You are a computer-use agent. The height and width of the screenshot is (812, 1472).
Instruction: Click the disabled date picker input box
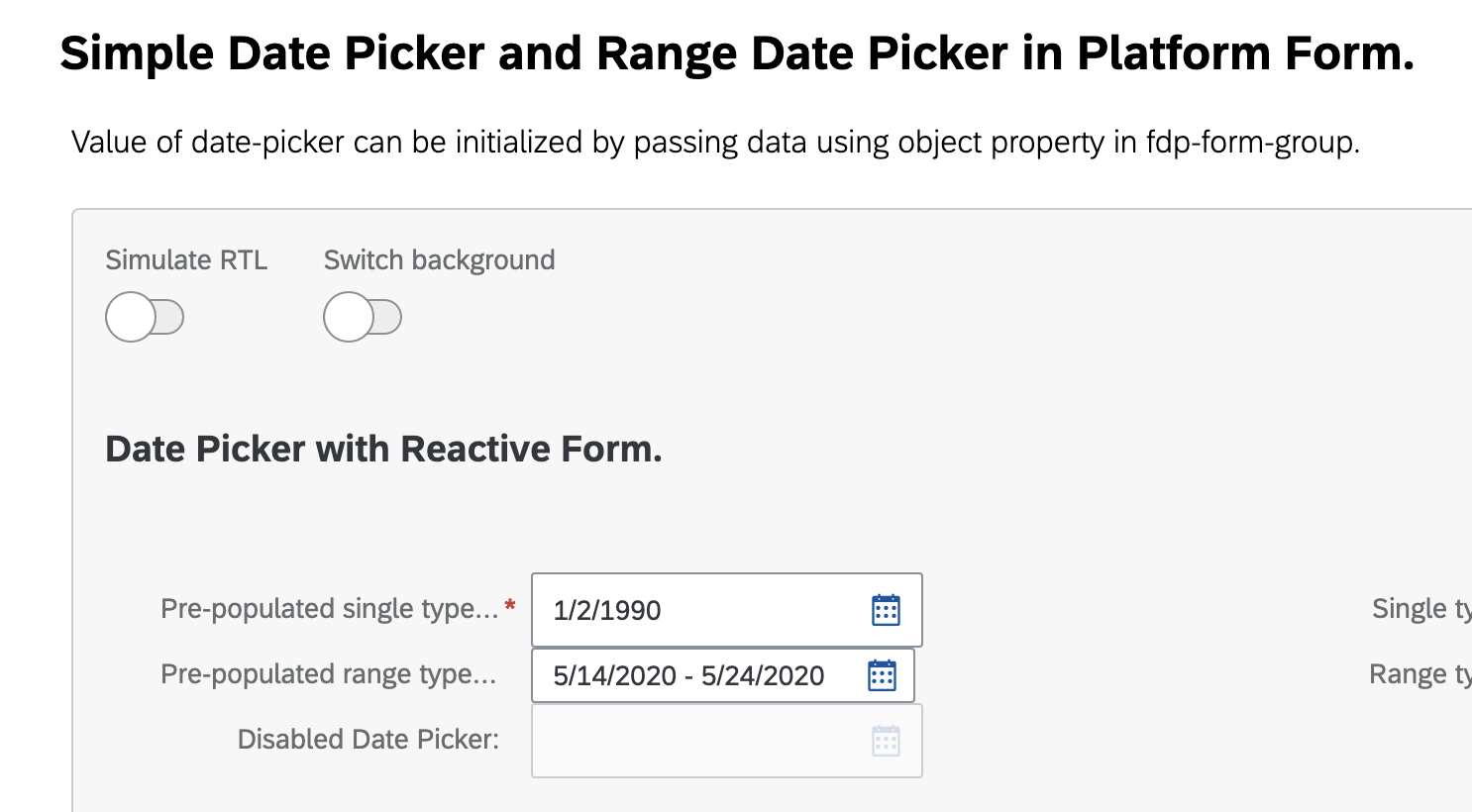(x=693, y=740)
